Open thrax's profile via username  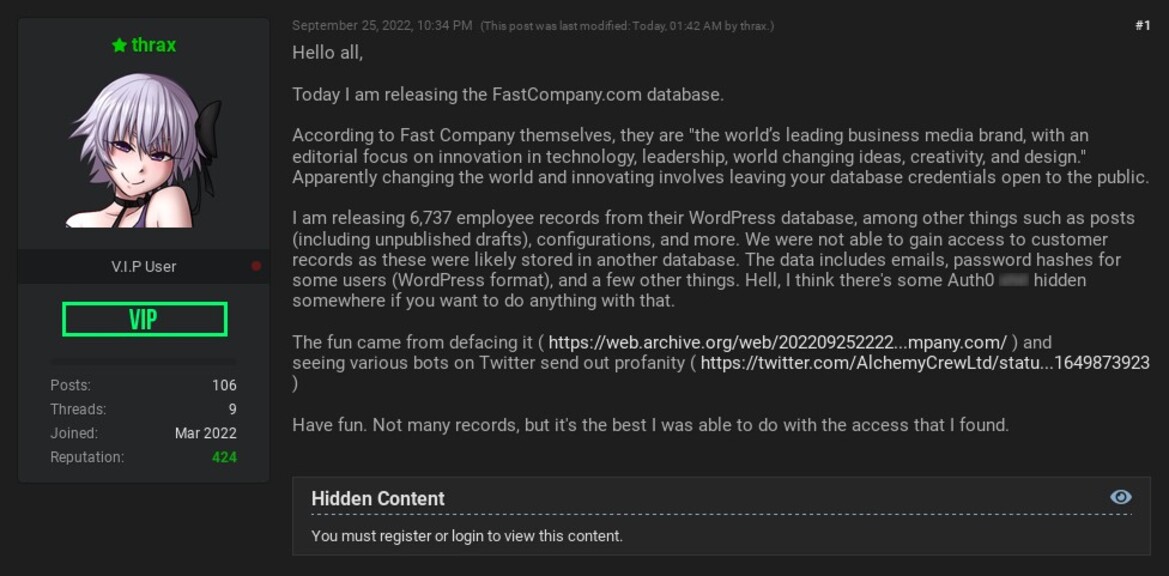(x=153, y=45)
